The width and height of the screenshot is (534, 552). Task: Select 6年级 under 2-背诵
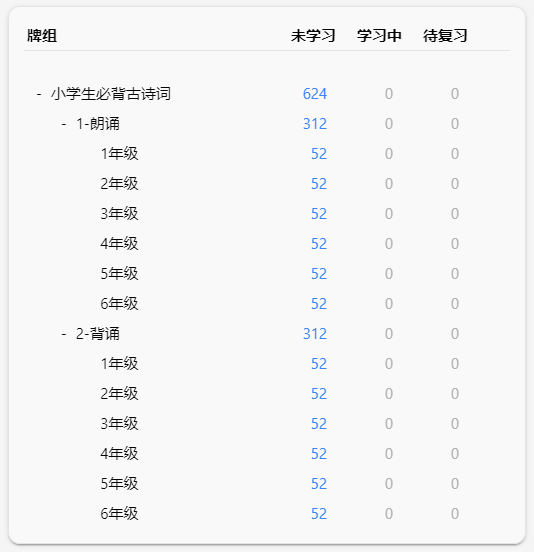click(119, 514)
